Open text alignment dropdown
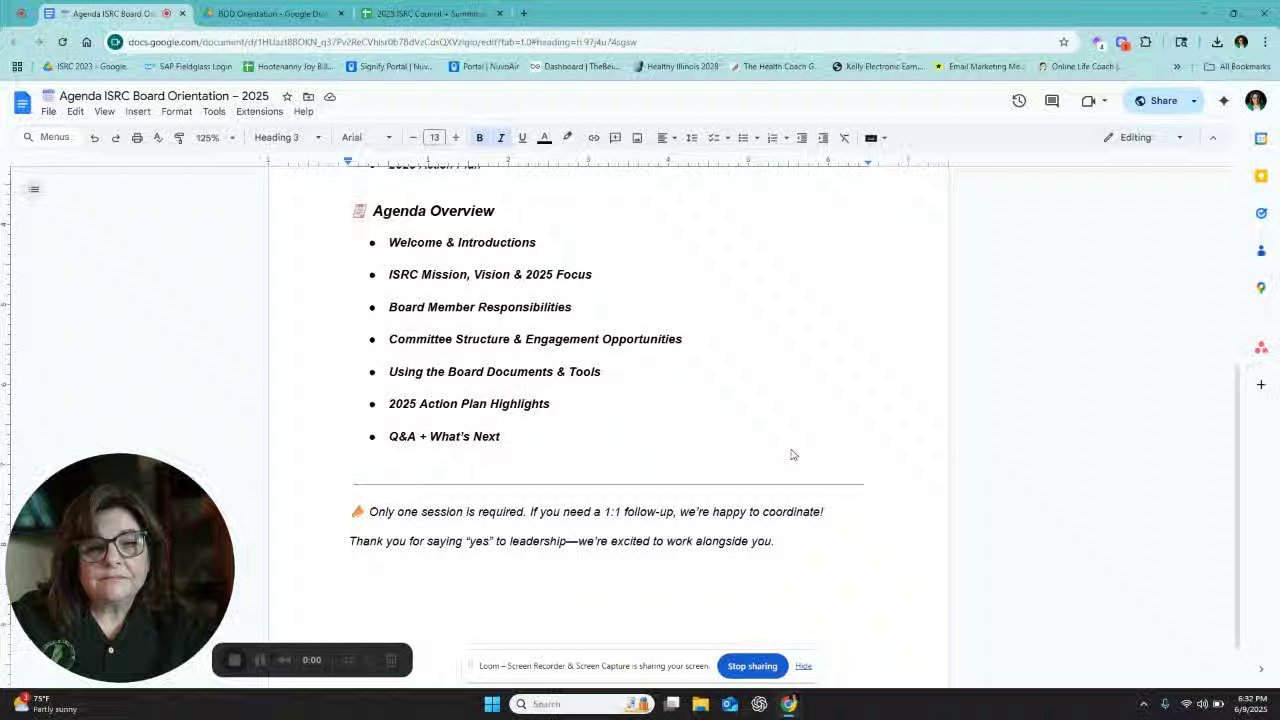Image resolution: width=1280 pixels, height=720 pixels. (666, 138)
